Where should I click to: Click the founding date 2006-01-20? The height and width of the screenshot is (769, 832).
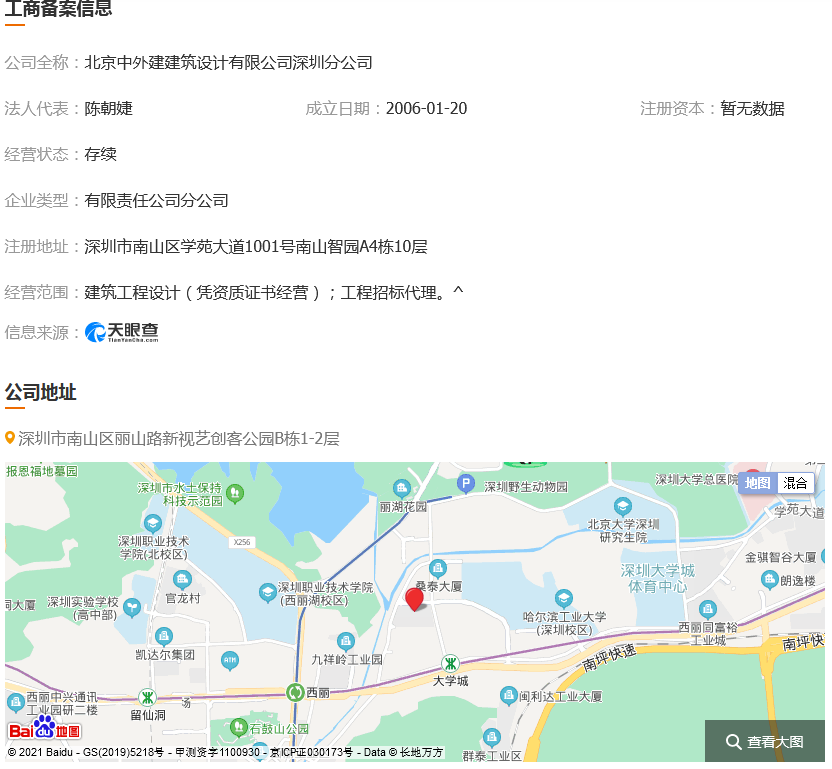427,108
